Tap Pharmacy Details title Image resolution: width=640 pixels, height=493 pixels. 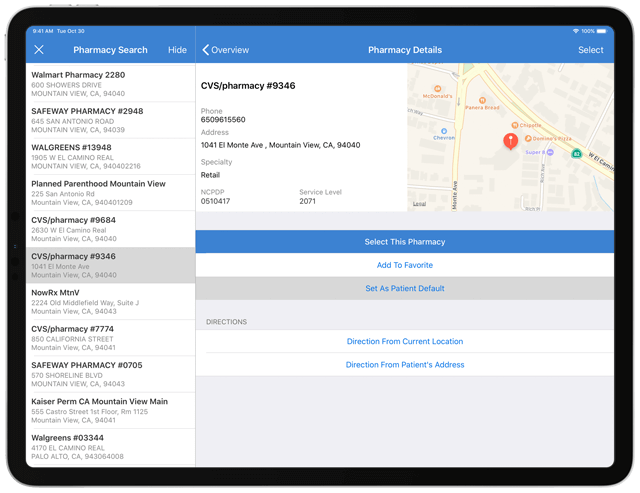(x=405, y=50)
